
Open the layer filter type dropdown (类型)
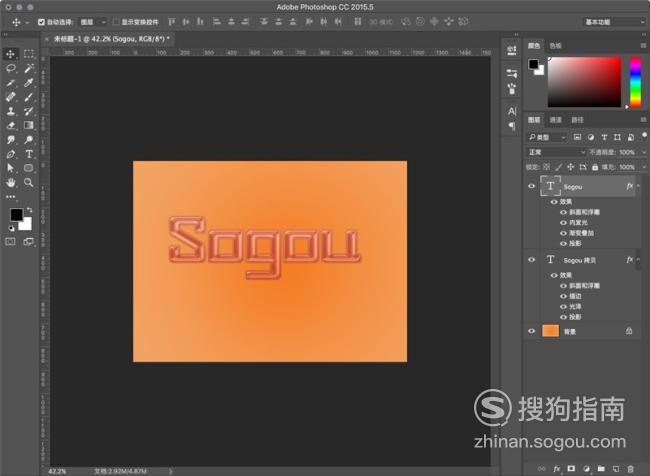[x=546, y=137]
